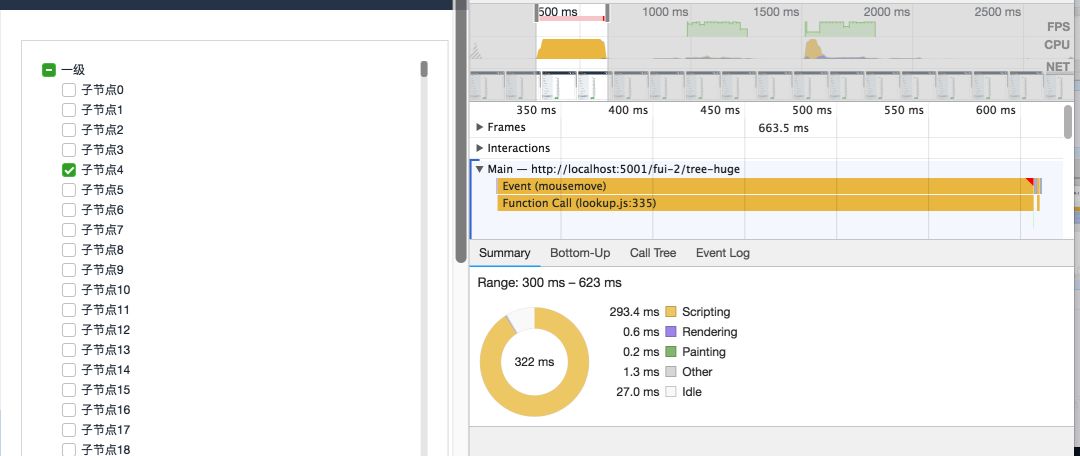Screen dimensions: 1080x456
Task: Click the green Painting legend swatch
Action: 671,352
